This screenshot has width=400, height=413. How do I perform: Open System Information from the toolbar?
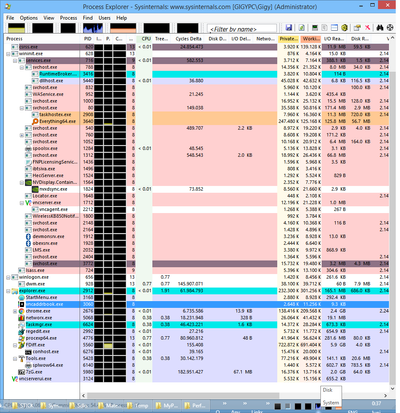pos(314,28)
